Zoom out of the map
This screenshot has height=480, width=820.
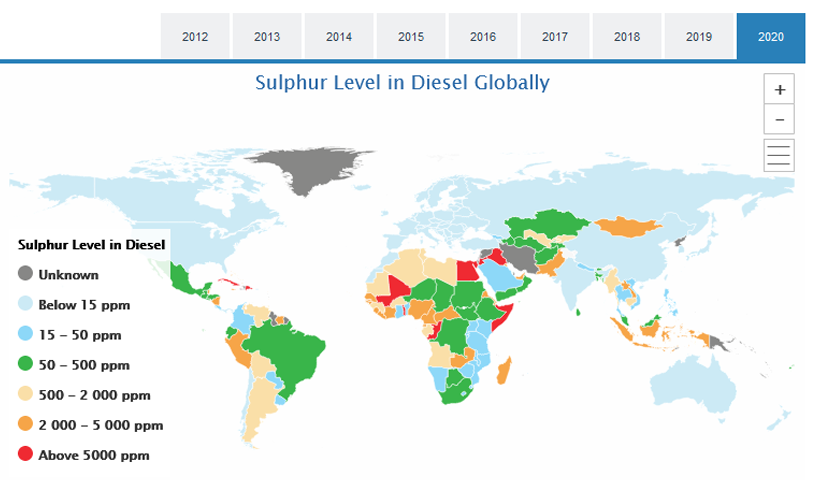pos(779,119)
